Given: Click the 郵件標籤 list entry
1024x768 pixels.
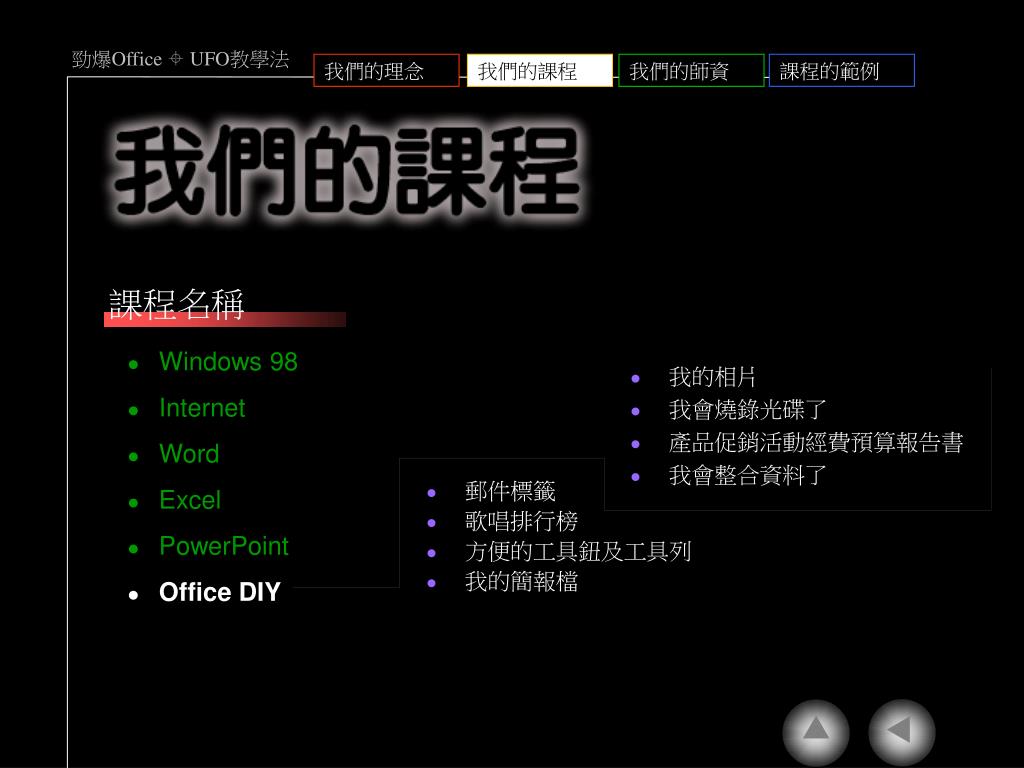Looking at the screenshot, I should tap(510, 491).
